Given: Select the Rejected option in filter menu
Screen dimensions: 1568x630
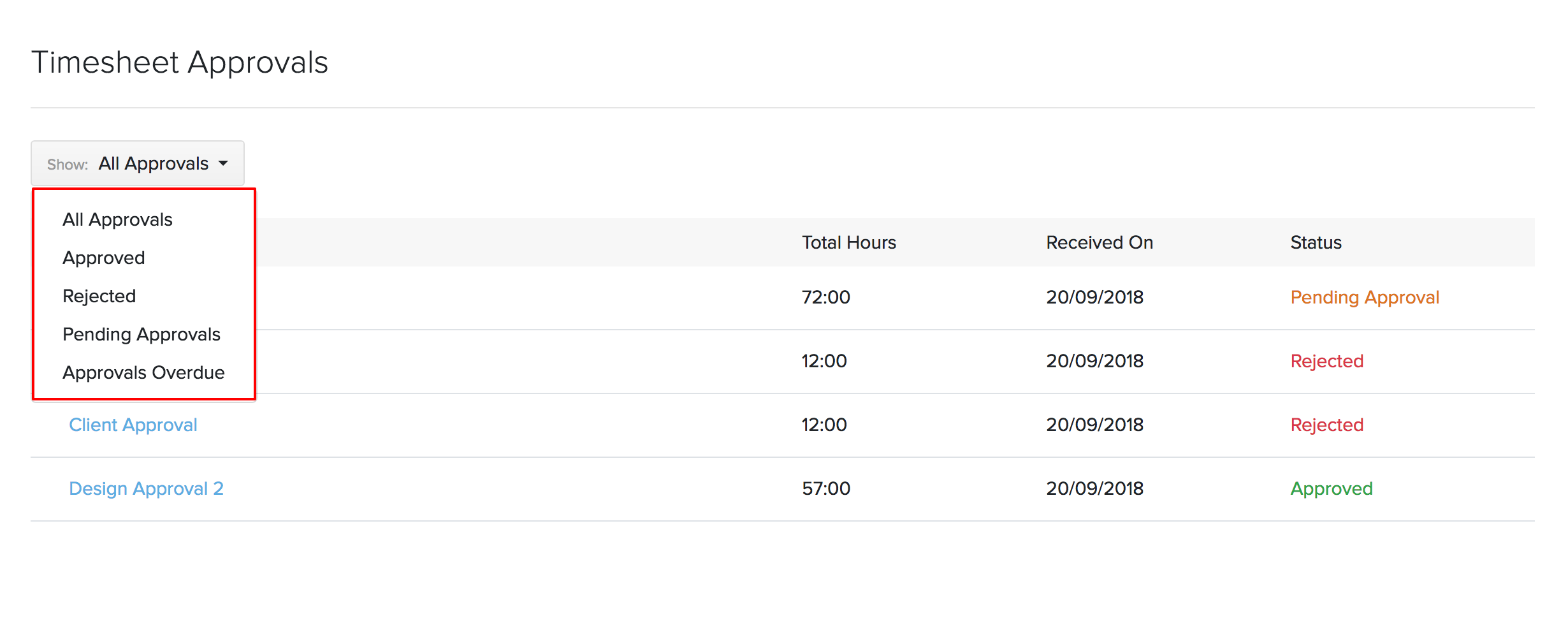Looking at the screenshot, I should click(99, 297).
